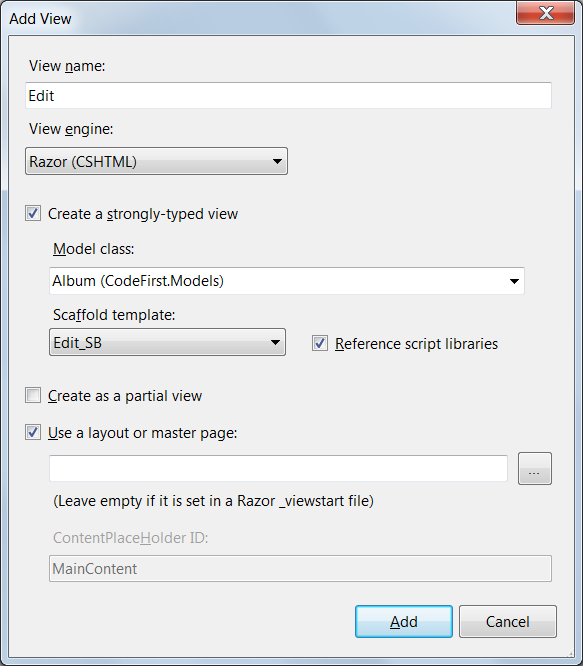Image resolution: width=583 pixels, height=666 pixels.
Task: Uncheck Create a strongly-typed view
Action: (x=33, y=213)
